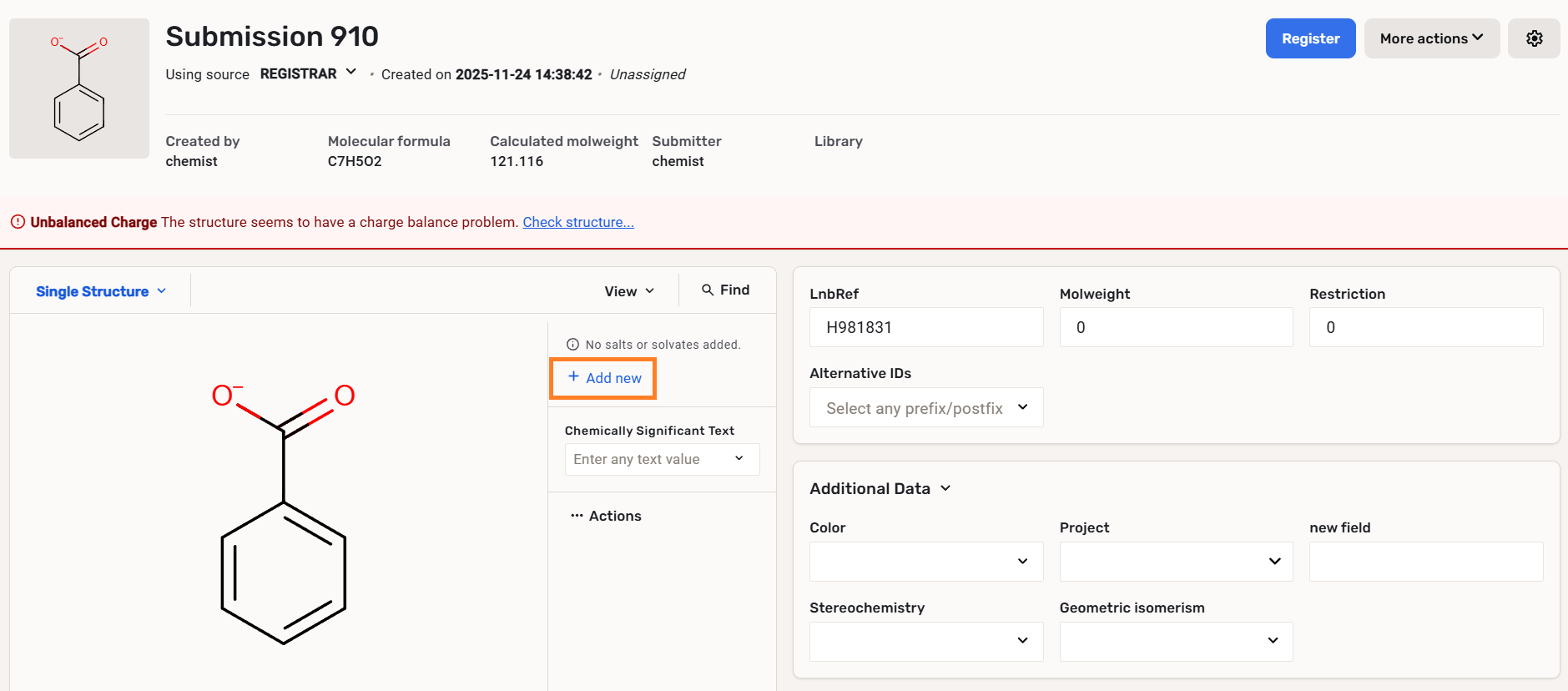Viewport: 1568px width, 691px height.
Task: Open settings gear icon
Action: [x=1534, y=38]
